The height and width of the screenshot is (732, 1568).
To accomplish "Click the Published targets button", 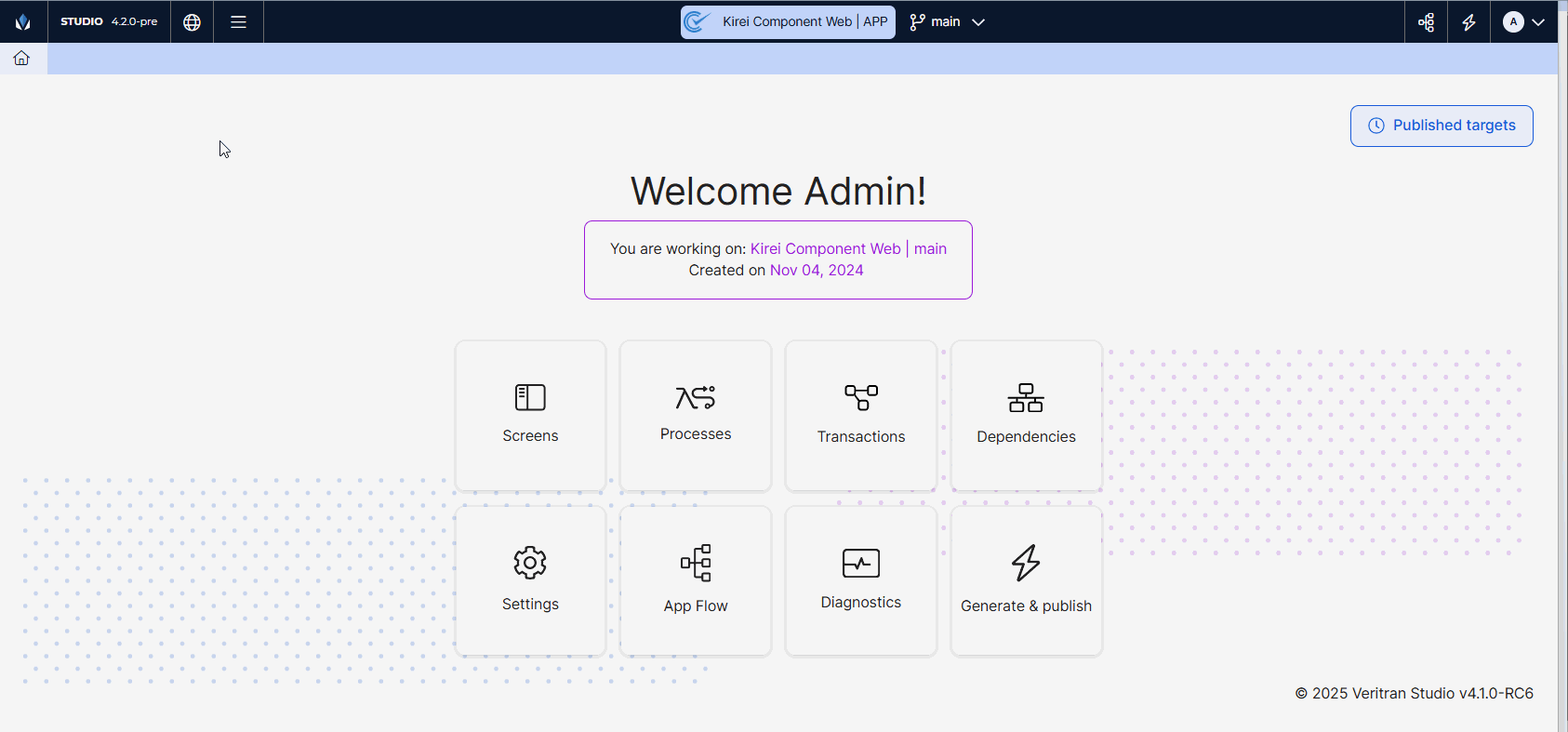I will pyautogui.click(x=1441, y=126).
